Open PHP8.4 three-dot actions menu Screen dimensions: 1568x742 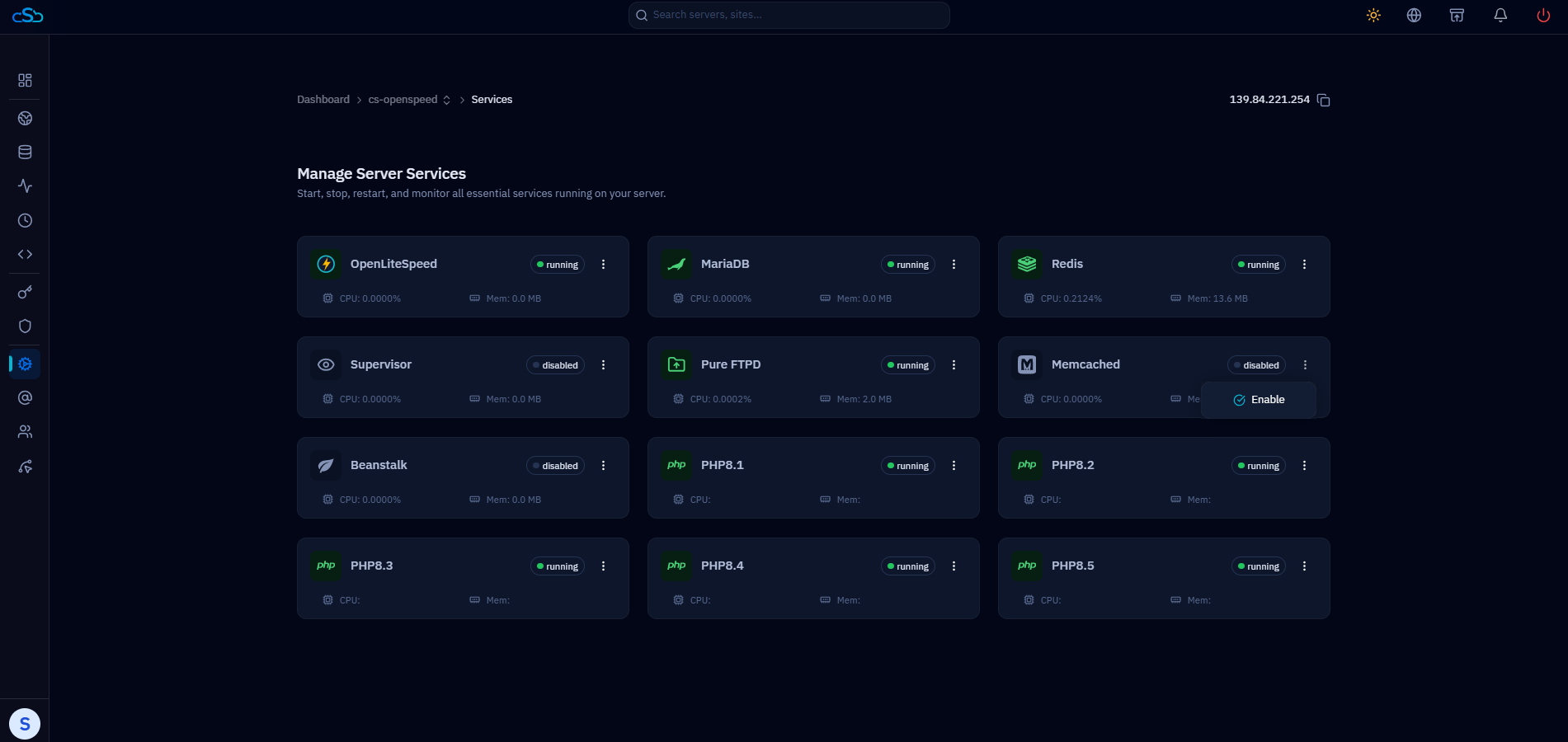pyautogui.click(x=954, y=566)
